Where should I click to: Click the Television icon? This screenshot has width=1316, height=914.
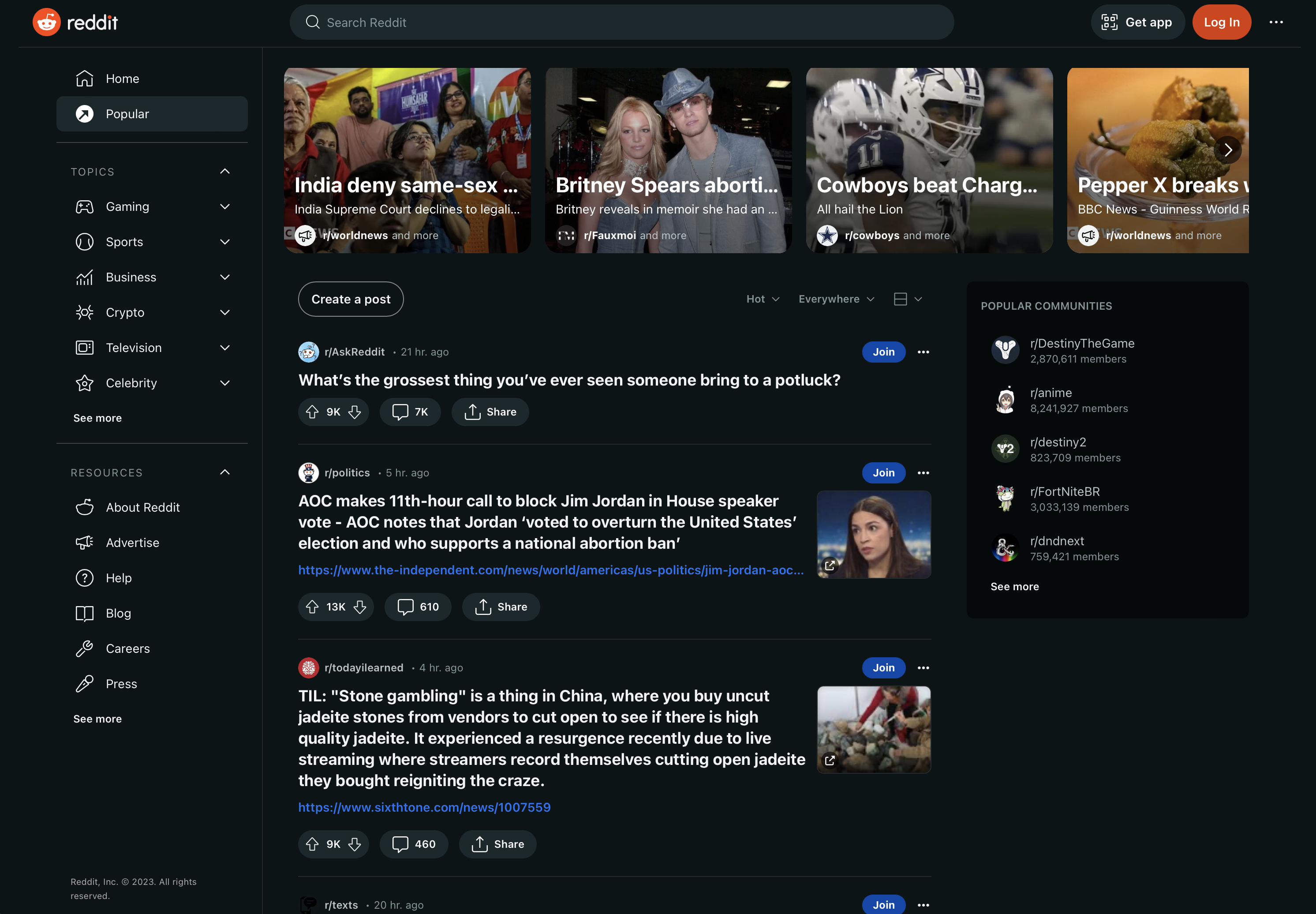tap(85, 348)
